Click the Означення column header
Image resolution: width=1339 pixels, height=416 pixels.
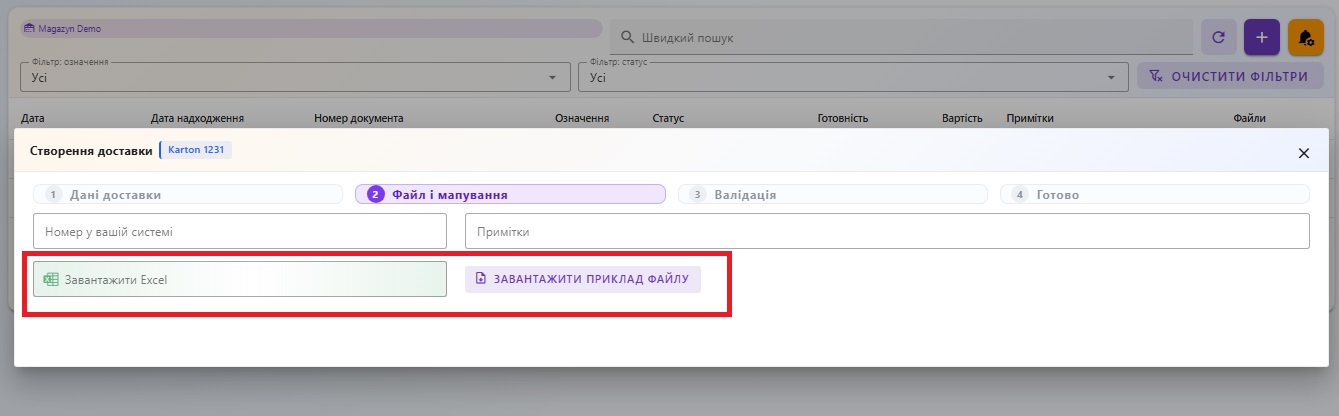[x=582, y=118]
